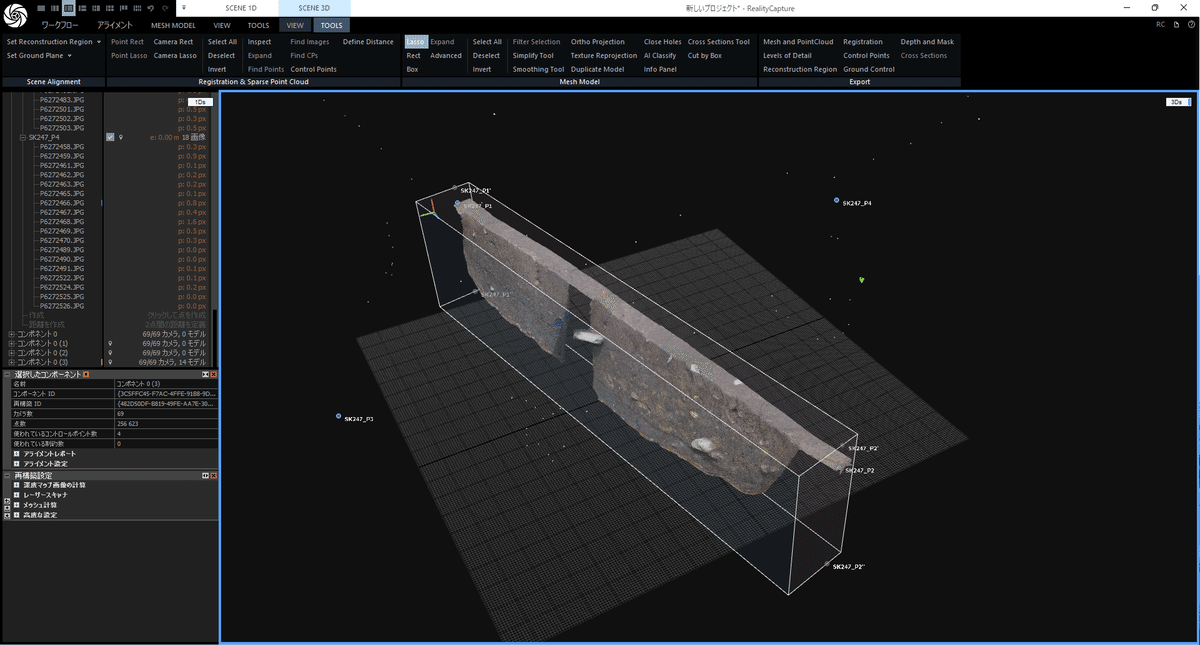Open the MESH MODEL ribbon tab

click(173, 24)
